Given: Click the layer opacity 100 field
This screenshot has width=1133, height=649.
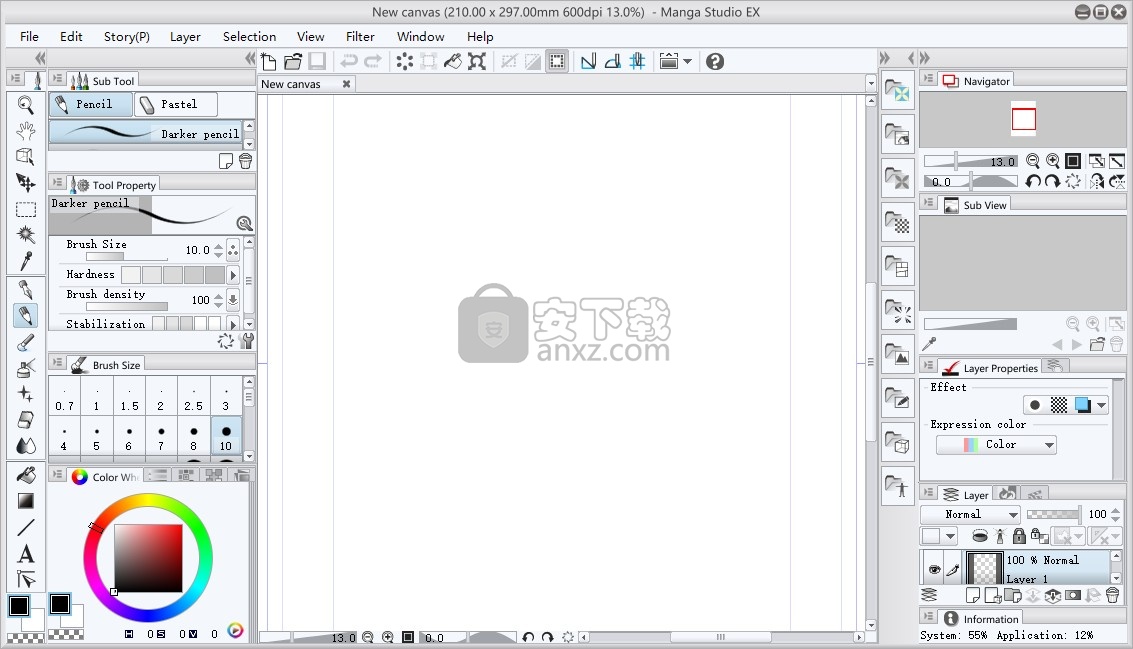Looking at the screenshot, I should point(1097,514).
